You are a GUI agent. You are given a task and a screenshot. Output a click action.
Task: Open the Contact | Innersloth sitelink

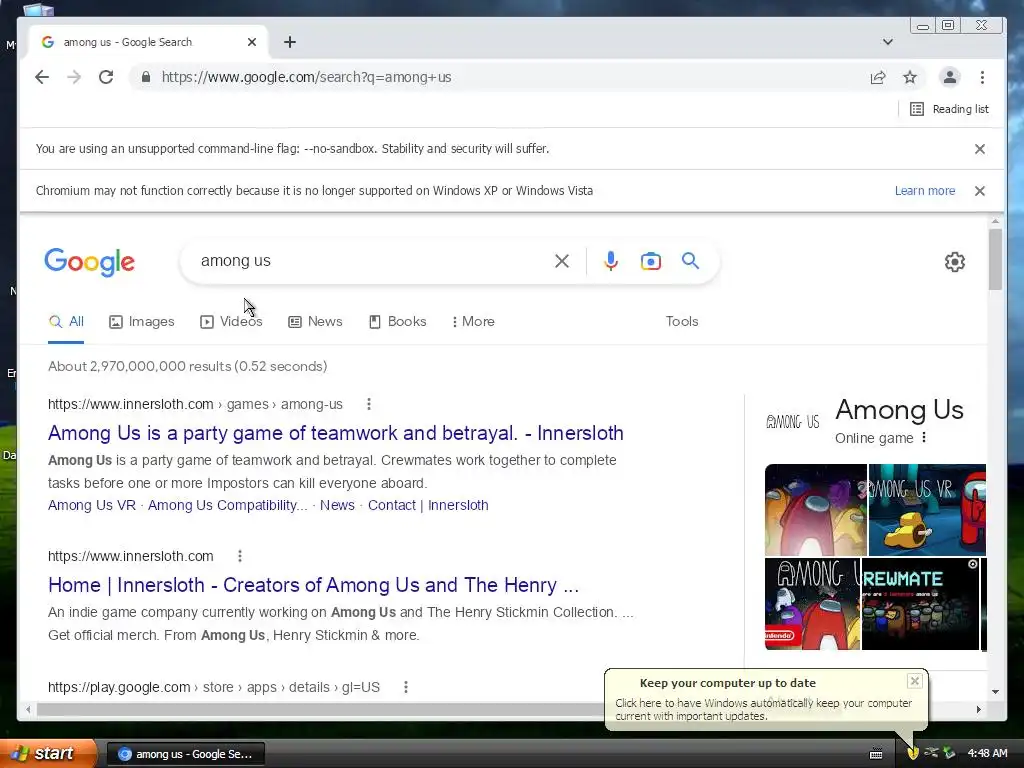click(x=428, y=505)
